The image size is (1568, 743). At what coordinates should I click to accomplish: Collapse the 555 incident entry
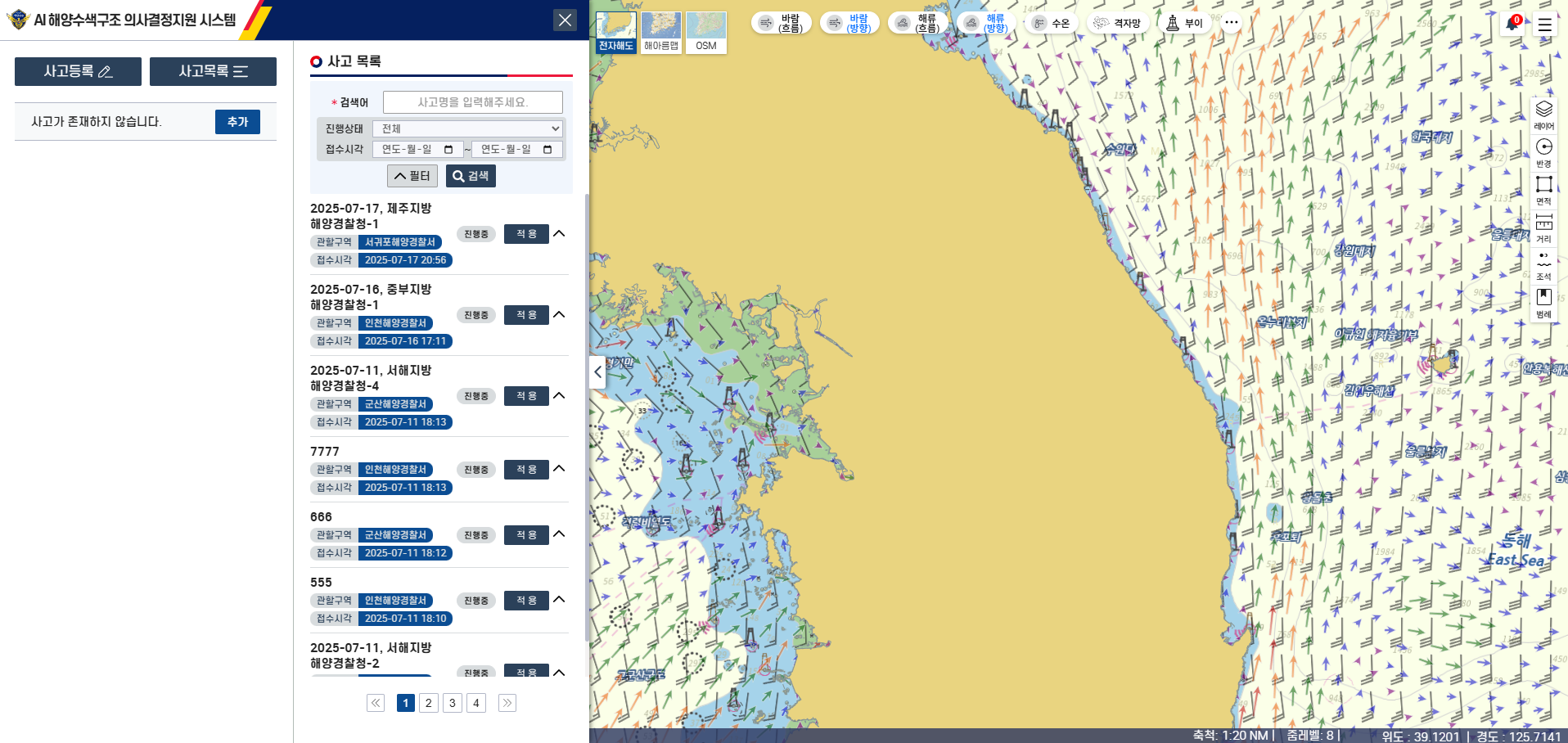559,600
